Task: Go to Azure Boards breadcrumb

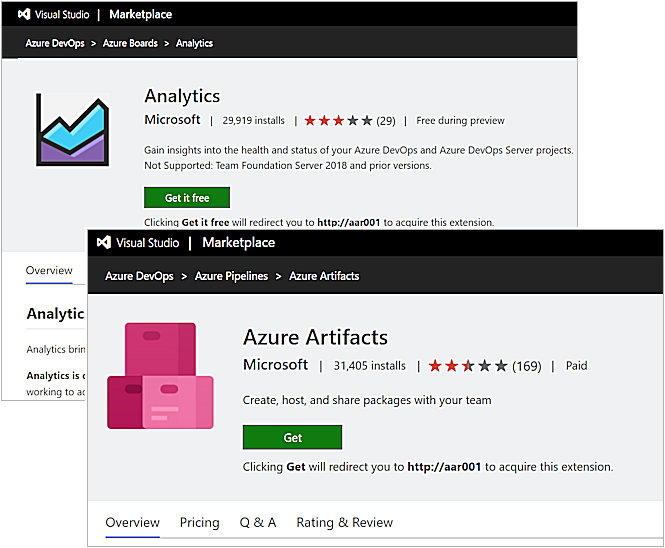Action: pyautogui.click(x=130, y=43)
